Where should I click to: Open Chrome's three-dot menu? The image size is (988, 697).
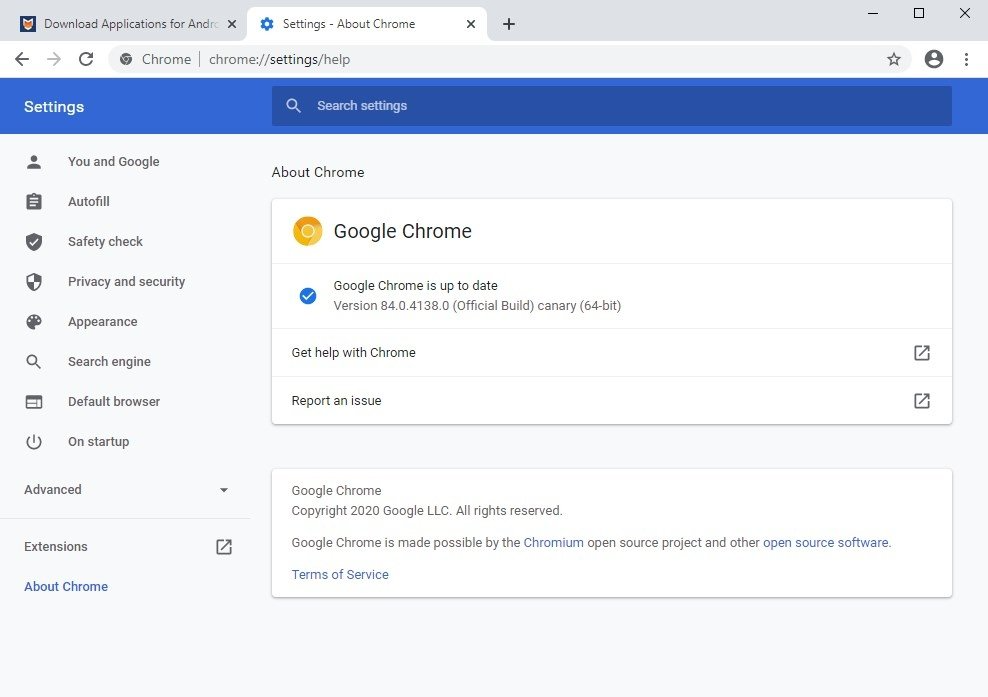(966, 59)
